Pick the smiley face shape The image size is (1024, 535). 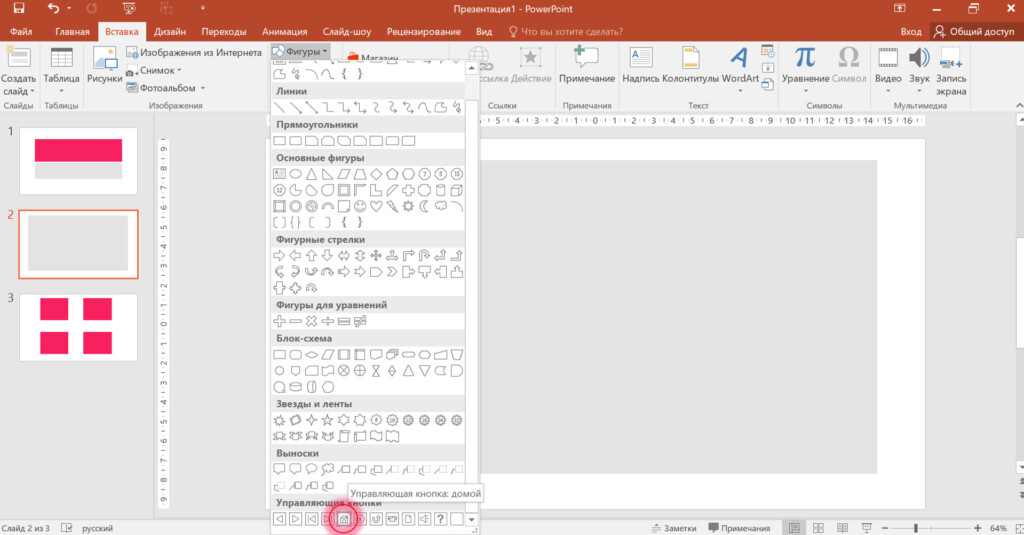(359, 207)
